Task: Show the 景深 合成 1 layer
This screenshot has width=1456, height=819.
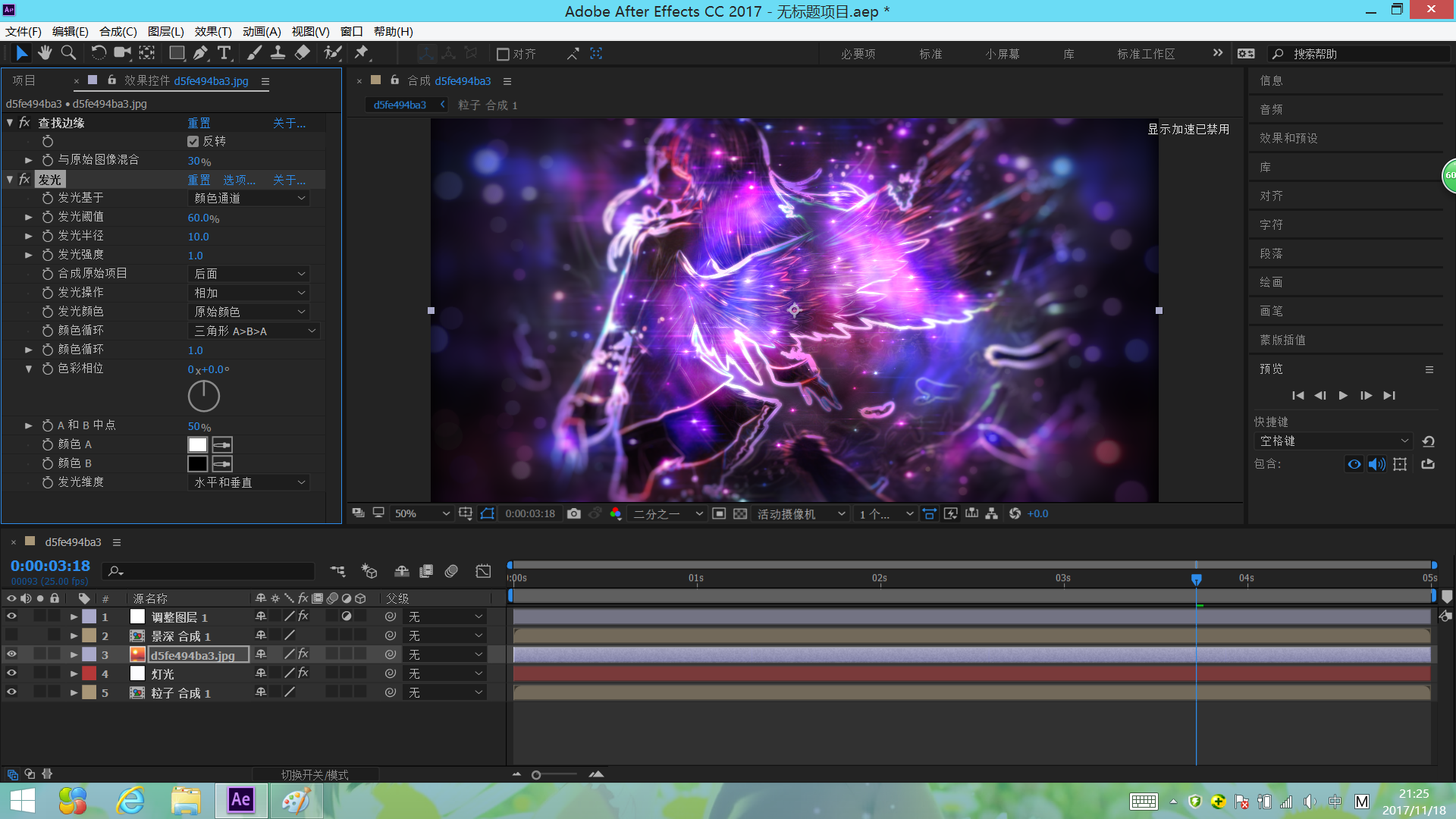Action: pos(11,635)
